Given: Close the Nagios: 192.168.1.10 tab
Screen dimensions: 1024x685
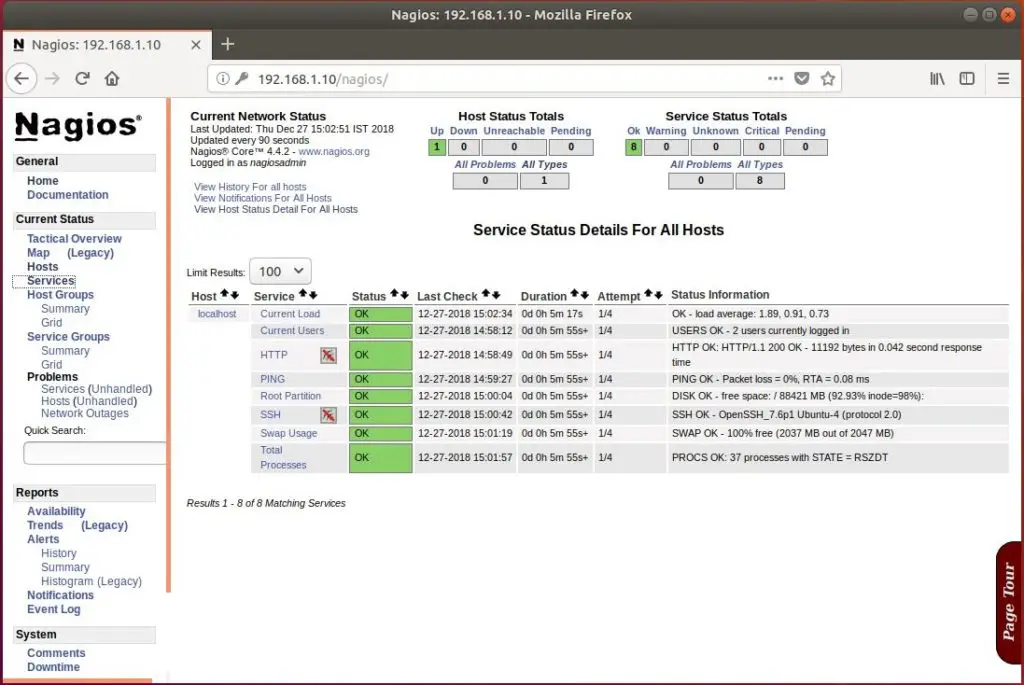Looking at the screenshot, I should (196, 44).
